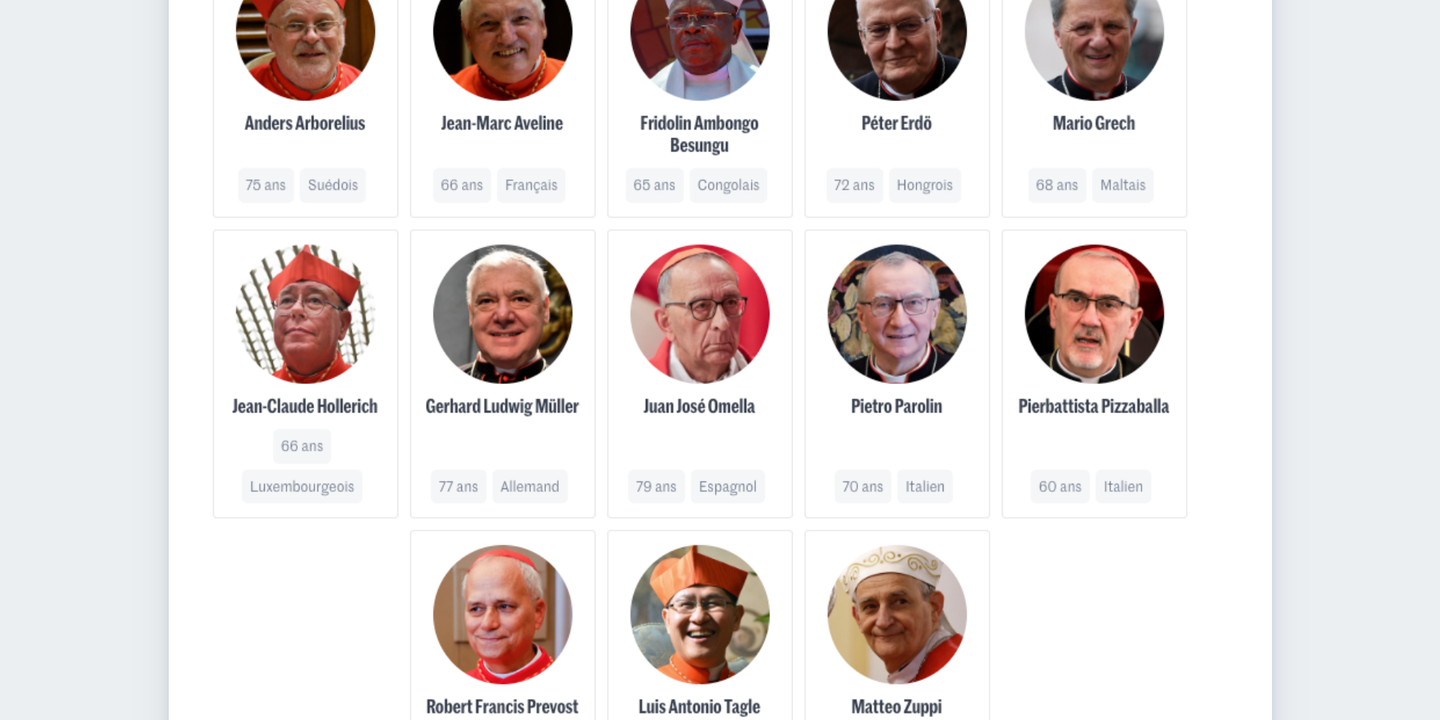Click the 79 ans age tag
The height and width of the screenshot is (720, 1440).
pyautogui.click(x=656, y=486)
